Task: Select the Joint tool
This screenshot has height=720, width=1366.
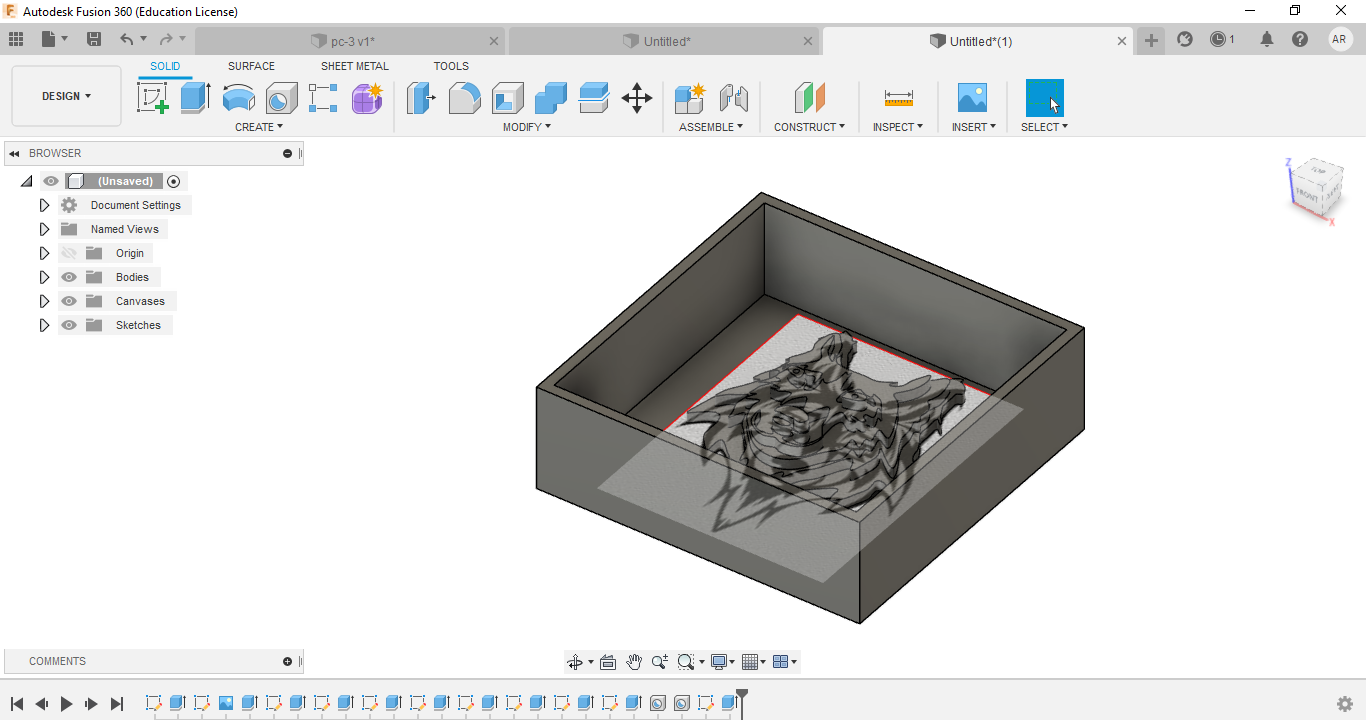Action: 733,98
